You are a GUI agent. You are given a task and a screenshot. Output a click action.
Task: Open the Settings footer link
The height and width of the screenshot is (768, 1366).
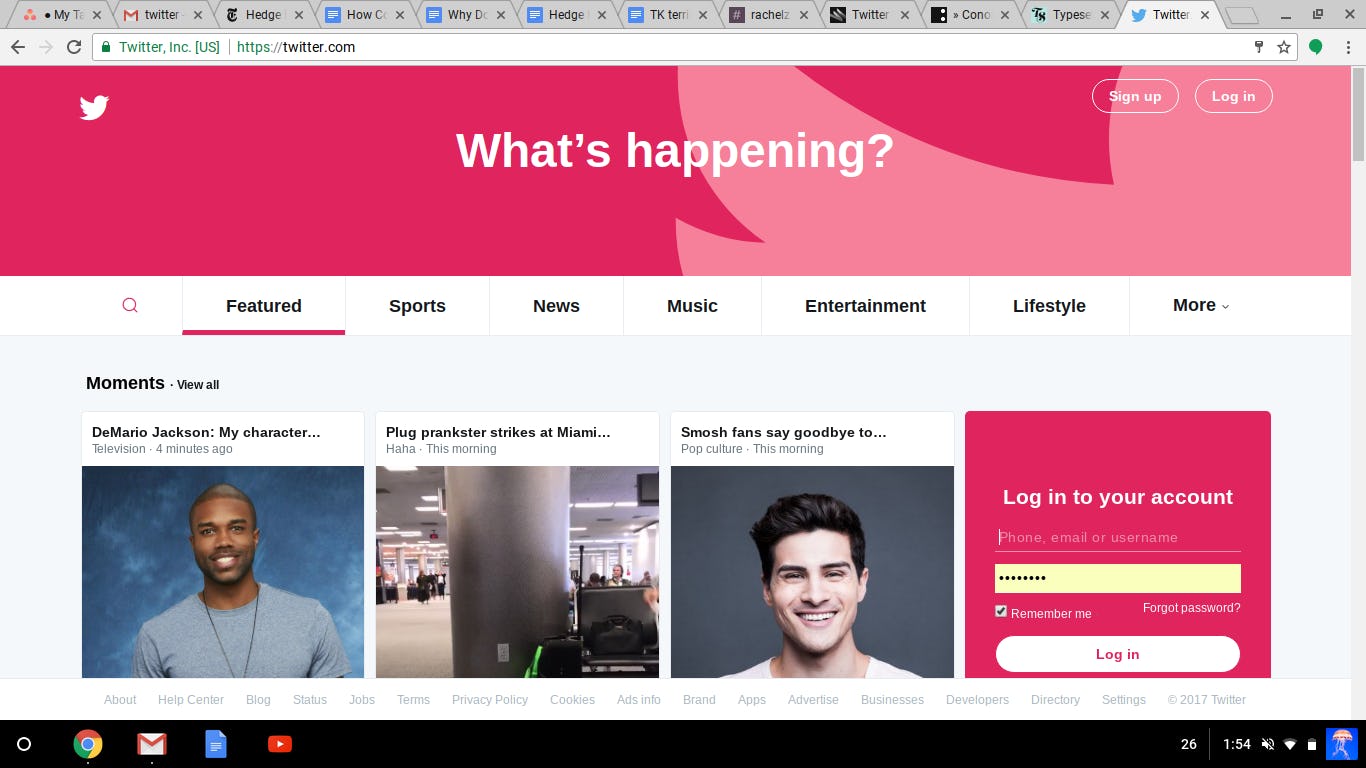tap(1124, 700)
